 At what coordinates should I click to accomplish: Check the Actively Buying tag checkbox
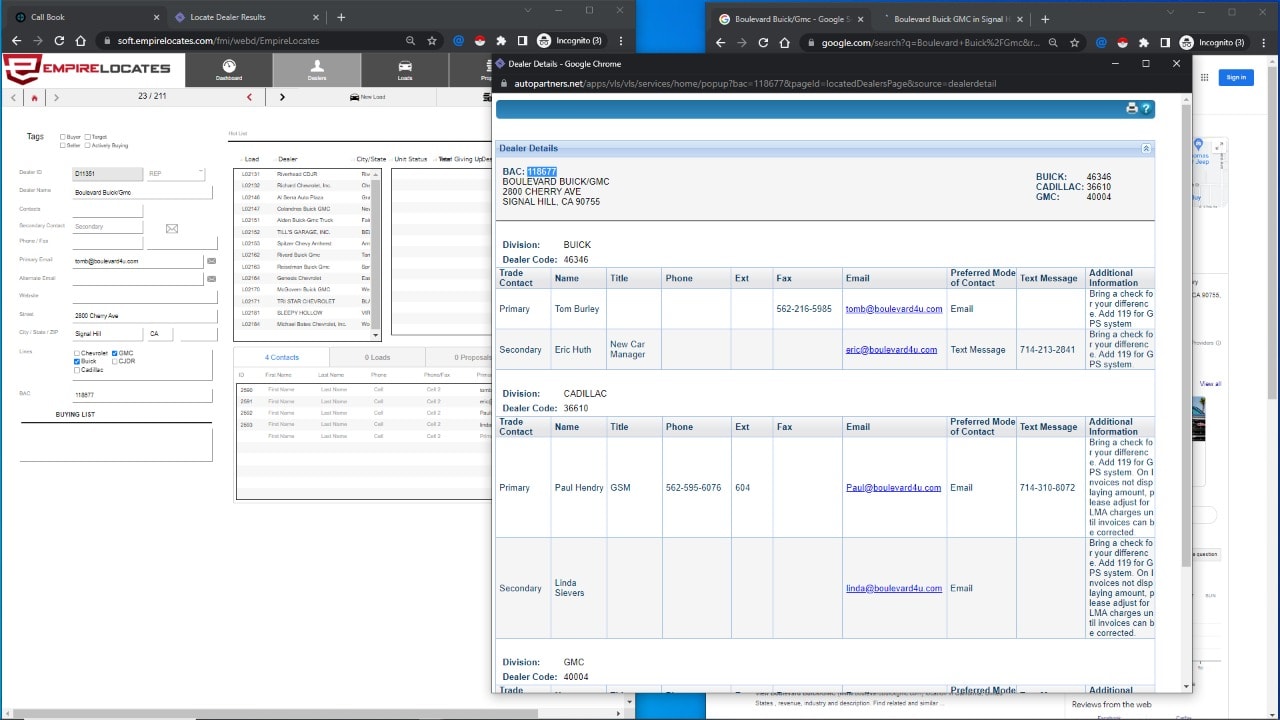pyautogui.click(x=88, y=145)
